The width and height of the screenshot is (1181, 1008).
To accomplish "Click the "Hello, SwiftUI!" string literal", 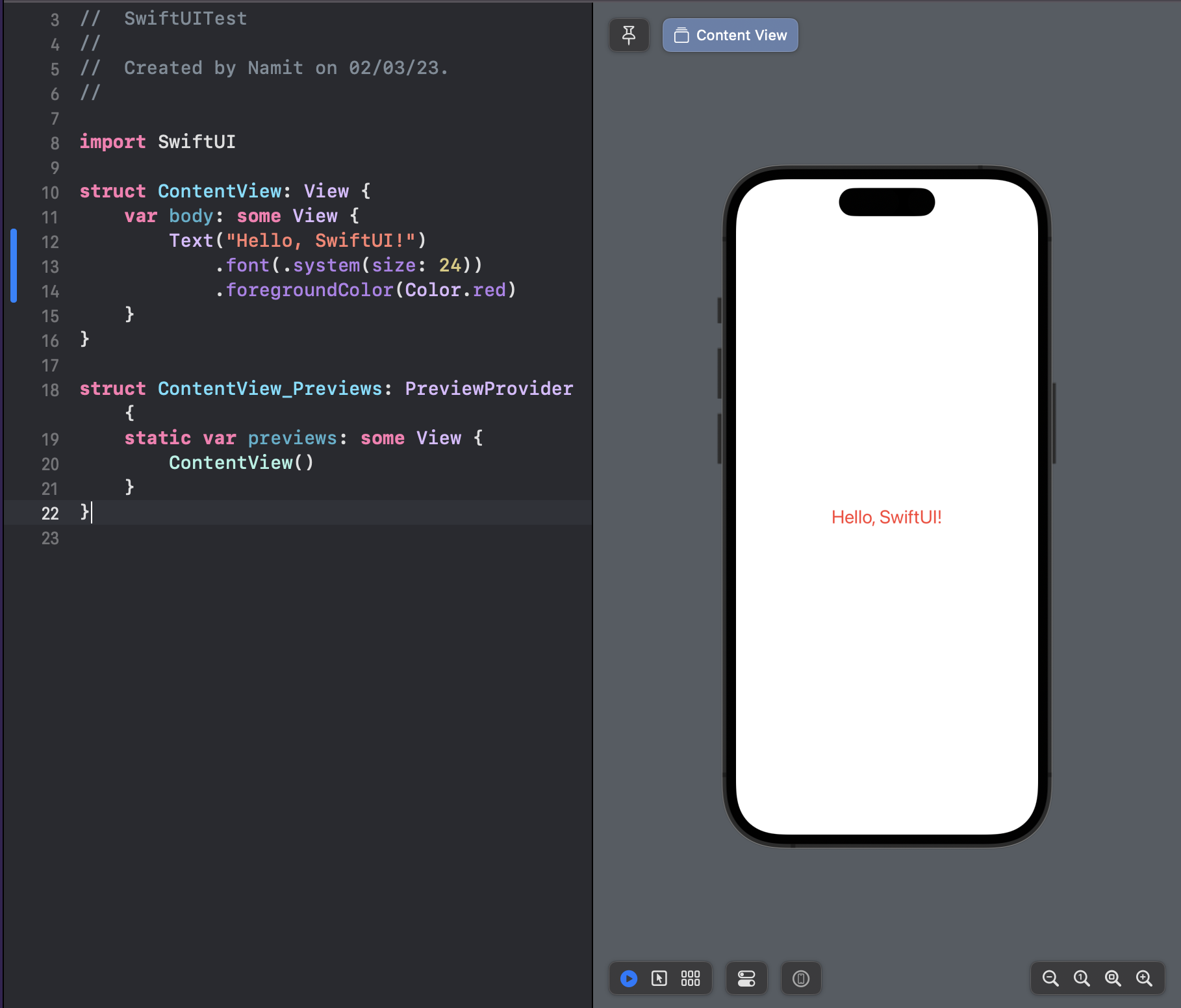I will 320,240.
